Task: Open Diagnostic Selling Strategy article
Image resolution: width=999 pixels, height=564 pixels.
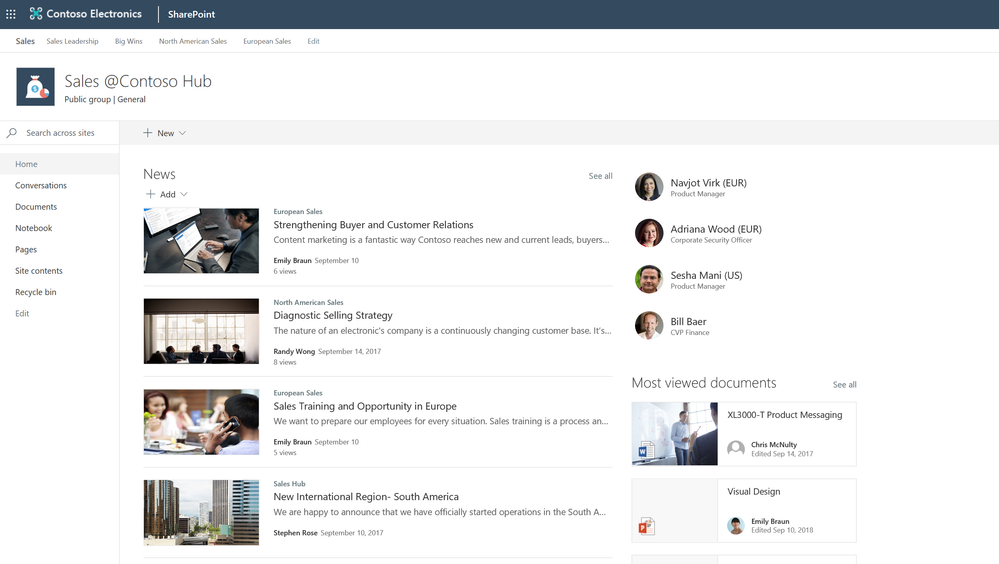Action: point(333,315)
